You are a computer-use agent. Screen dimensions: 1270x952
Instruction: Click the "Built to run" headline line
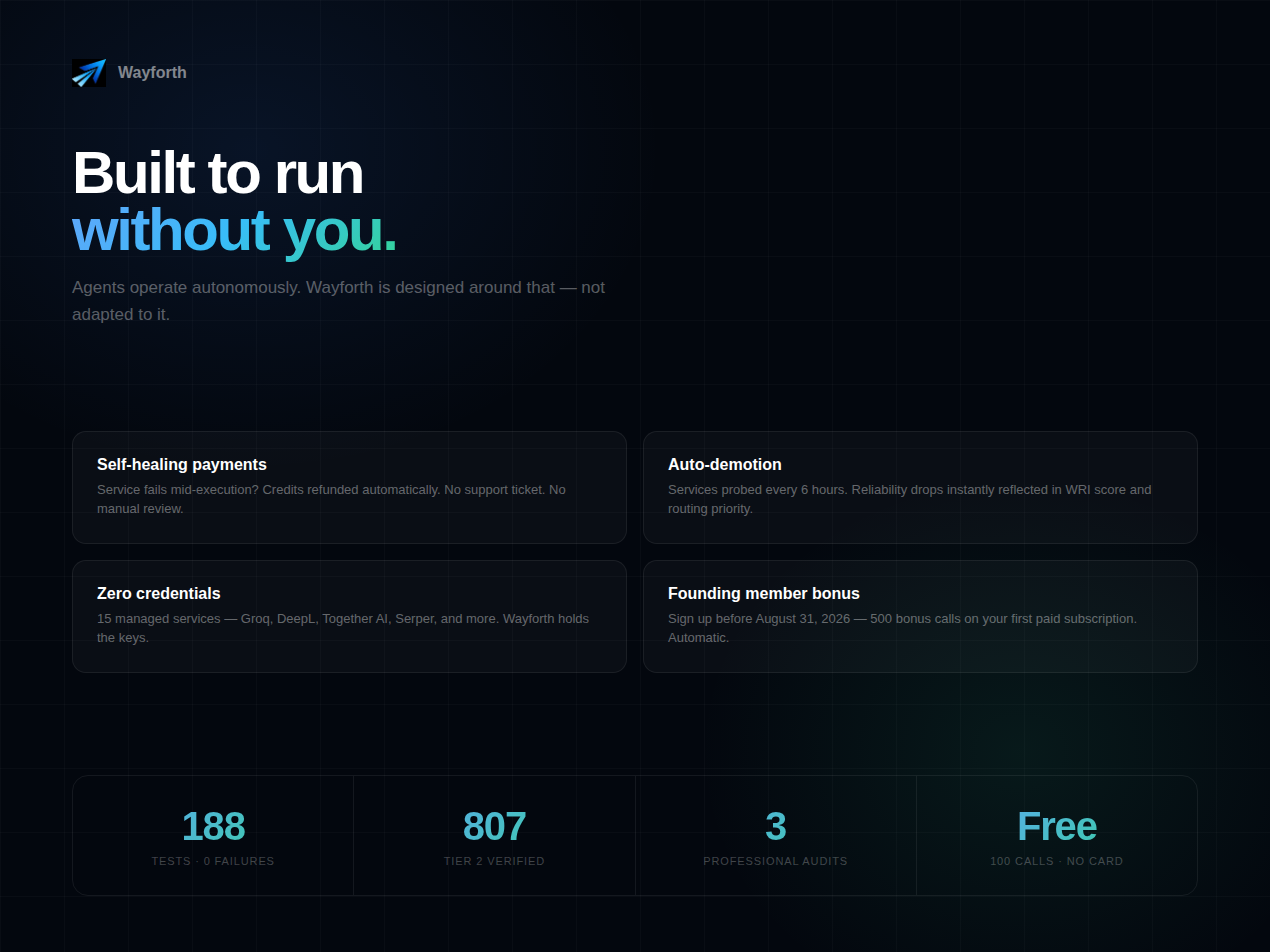click(x=218, y=172)
